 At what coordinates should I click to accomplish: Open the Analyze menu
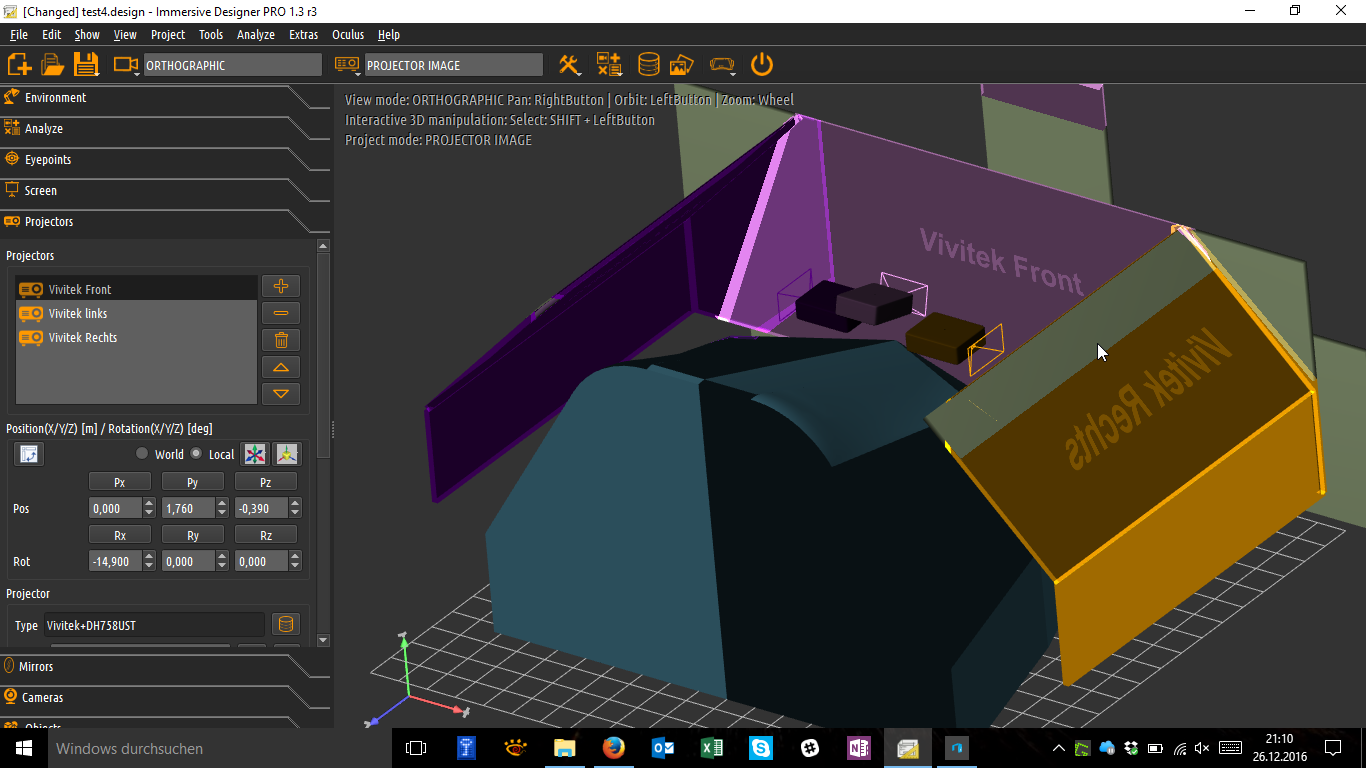256,34
